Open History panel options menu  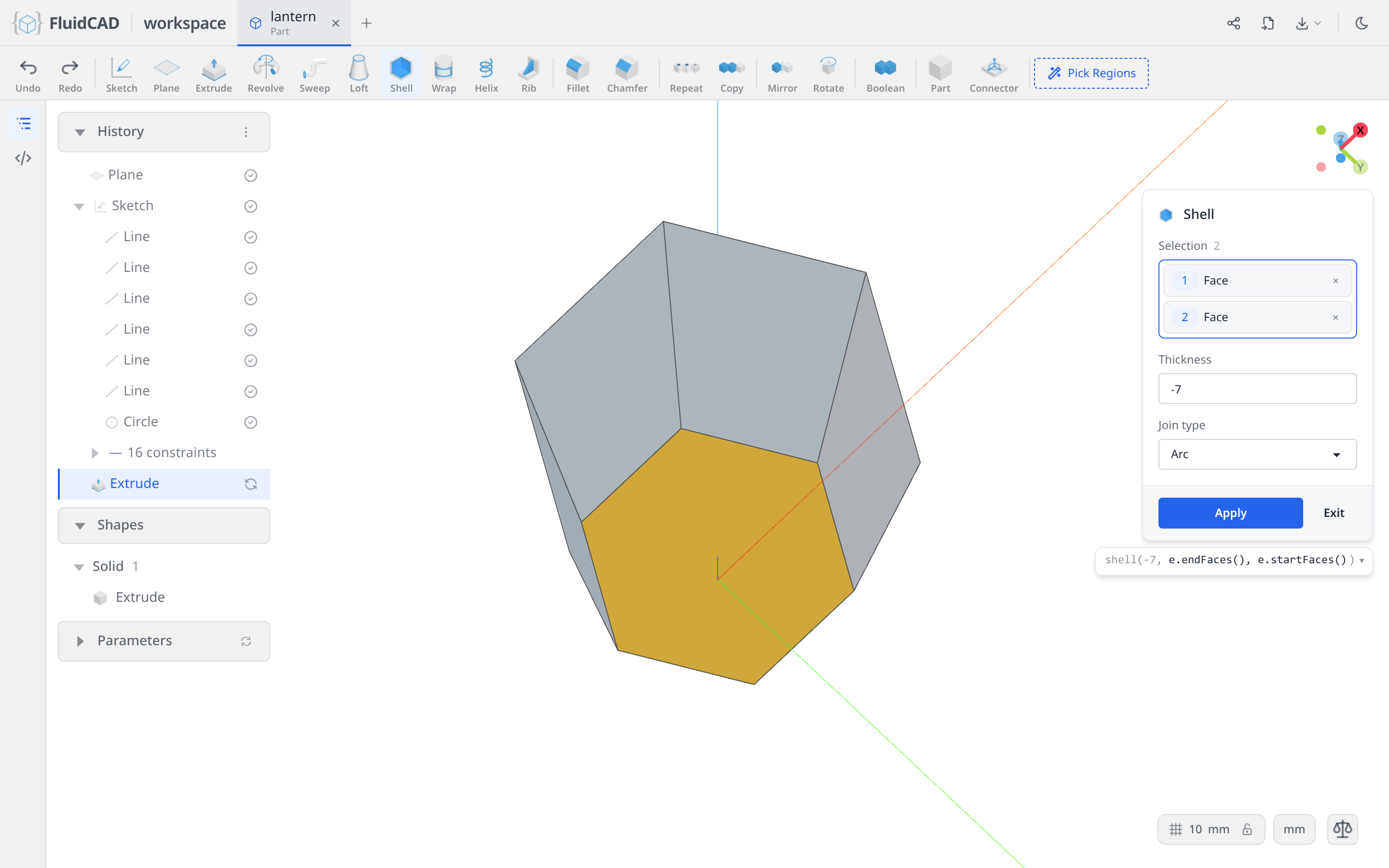pos(245,132)
